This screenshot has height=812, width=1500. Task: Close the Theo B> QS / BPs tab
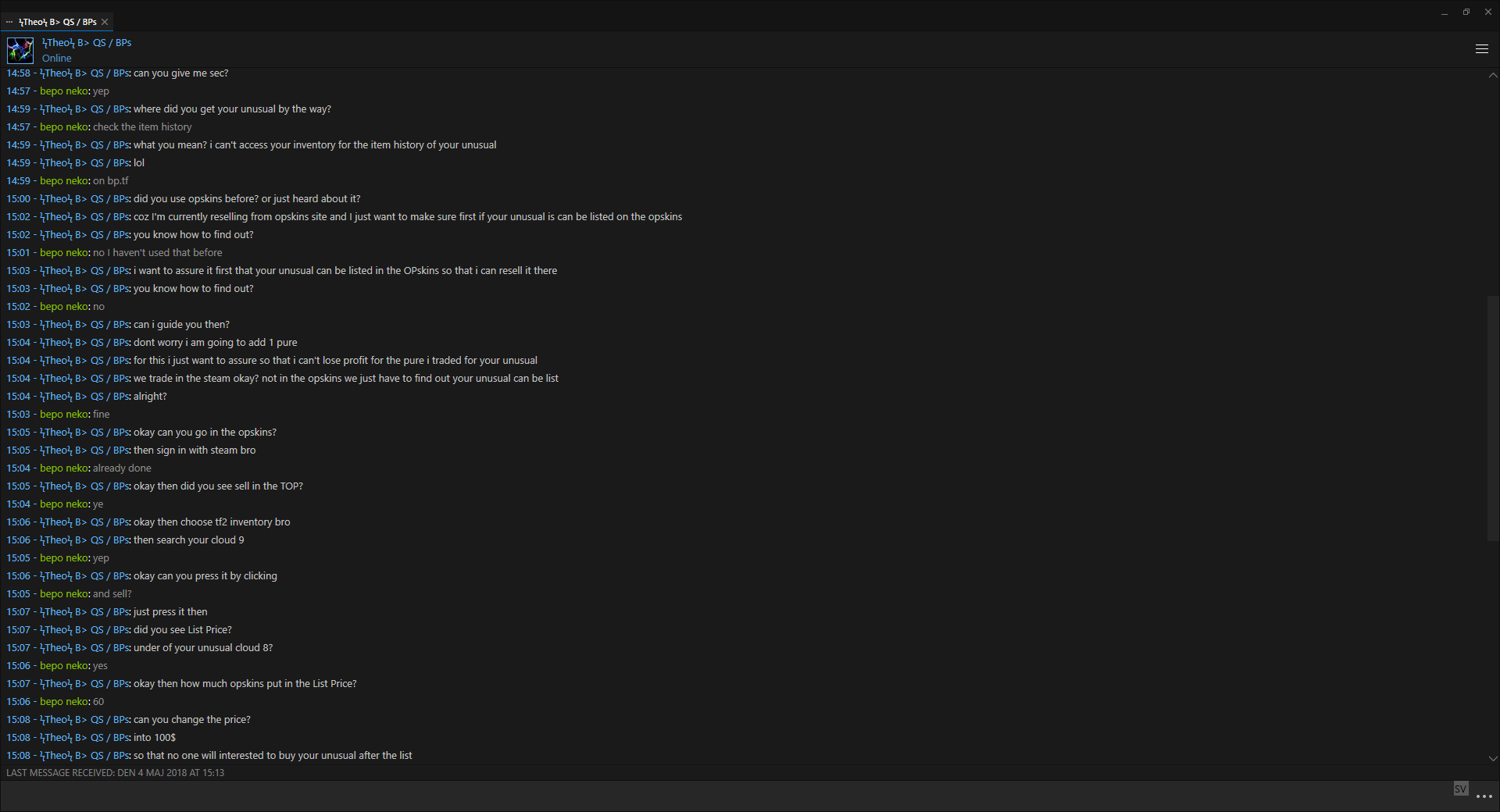point(105,22)
